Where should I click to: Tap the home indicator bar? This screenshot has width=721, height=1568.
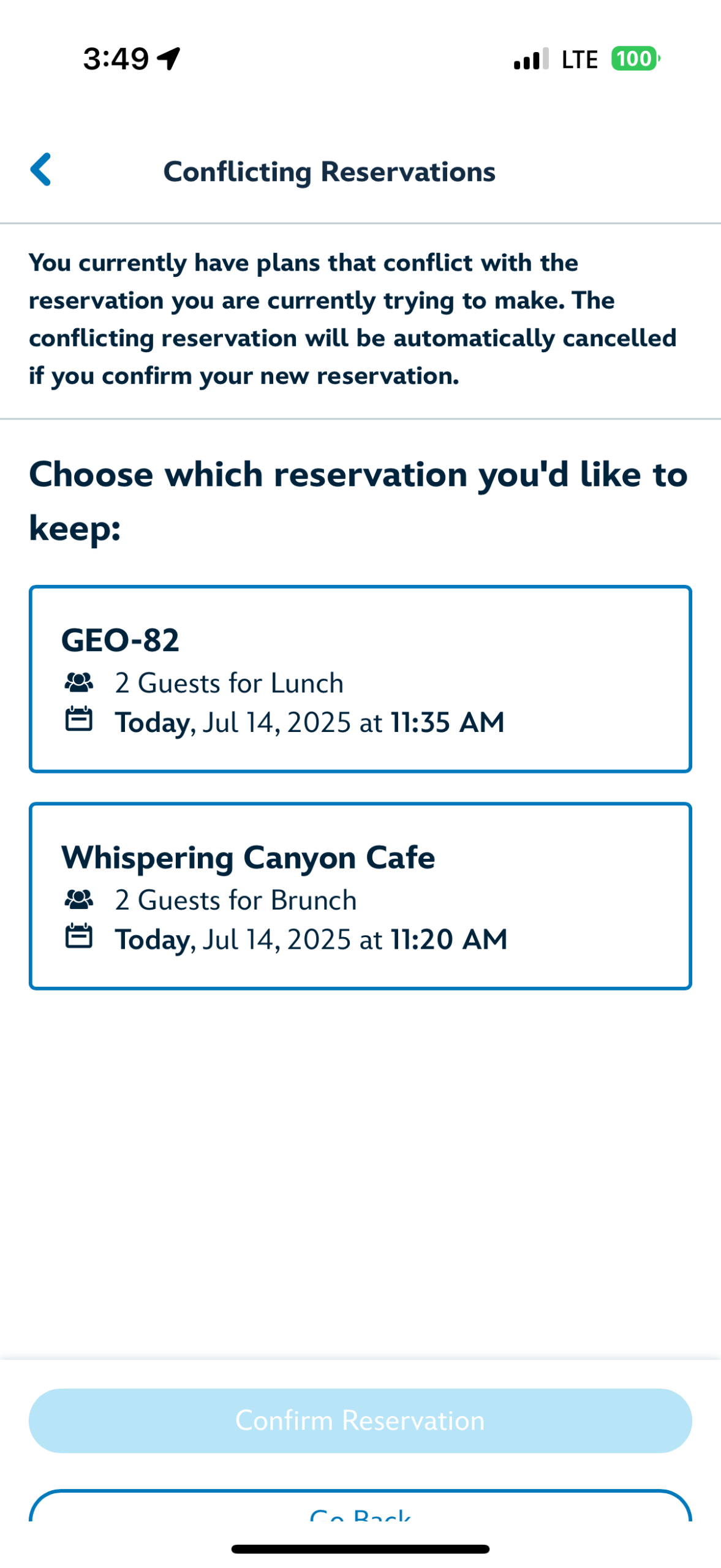pos(360,1549)
